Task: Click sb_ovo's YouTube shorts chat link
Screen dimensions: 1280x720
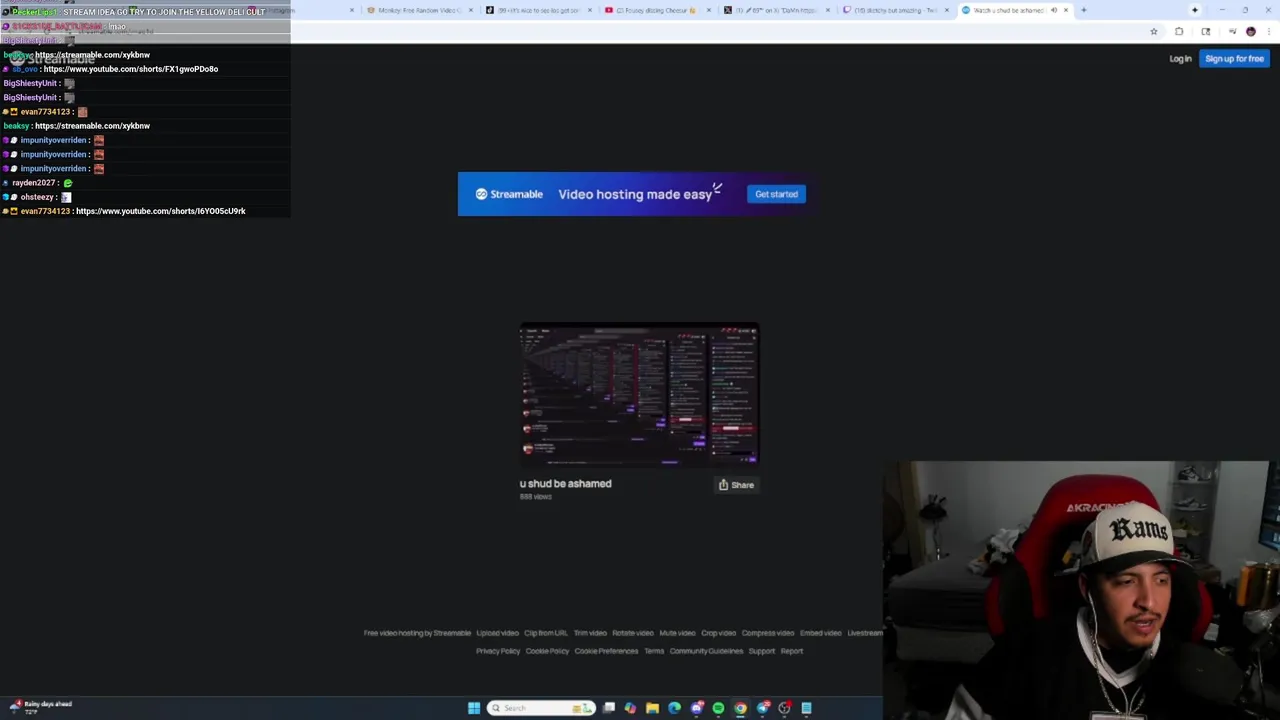Action: coord(131,69)
